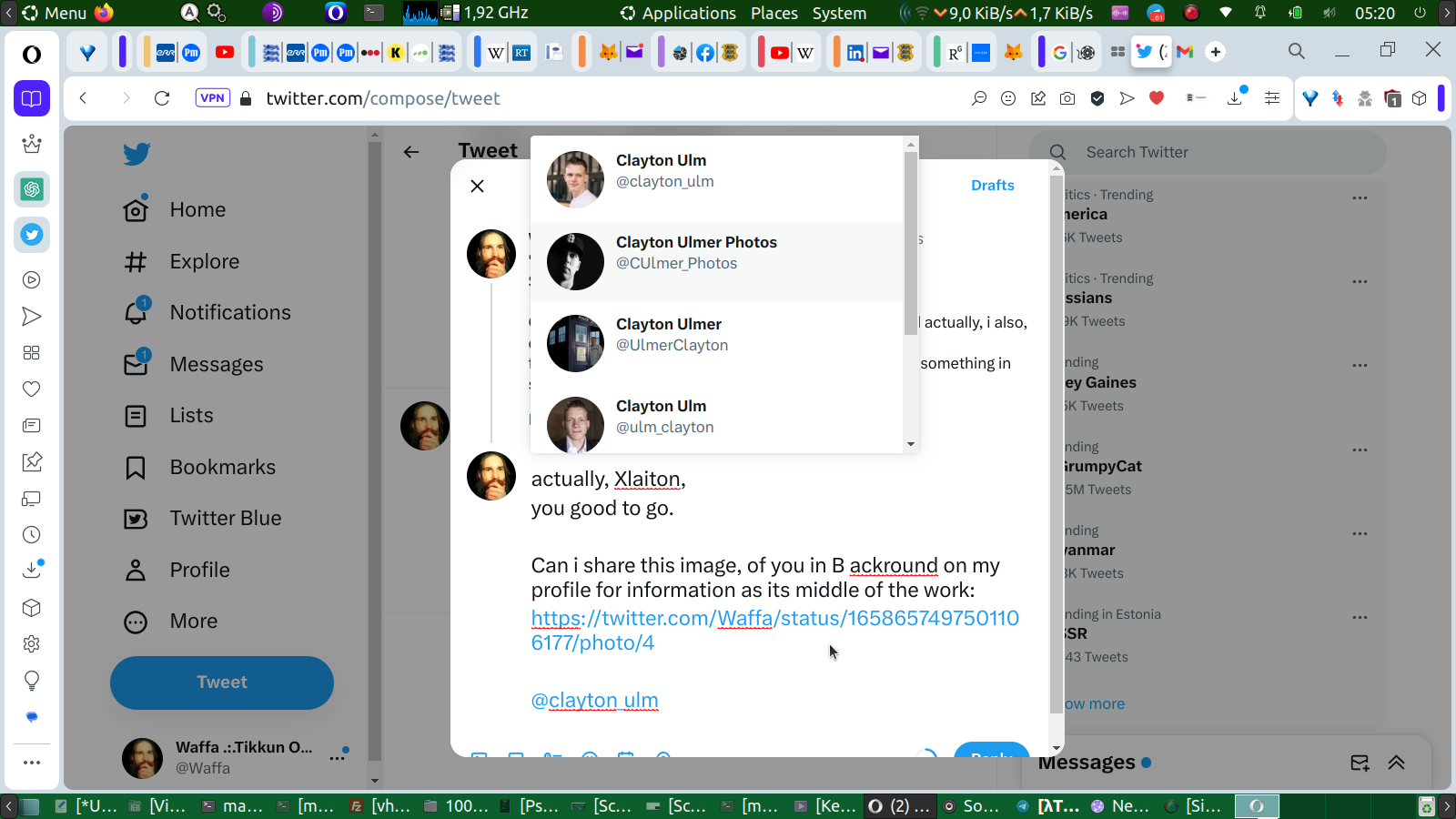Screen dimensions: 1456x819
Task: Open Extensions cube in Opera sidebar
Action: [32, 608]
